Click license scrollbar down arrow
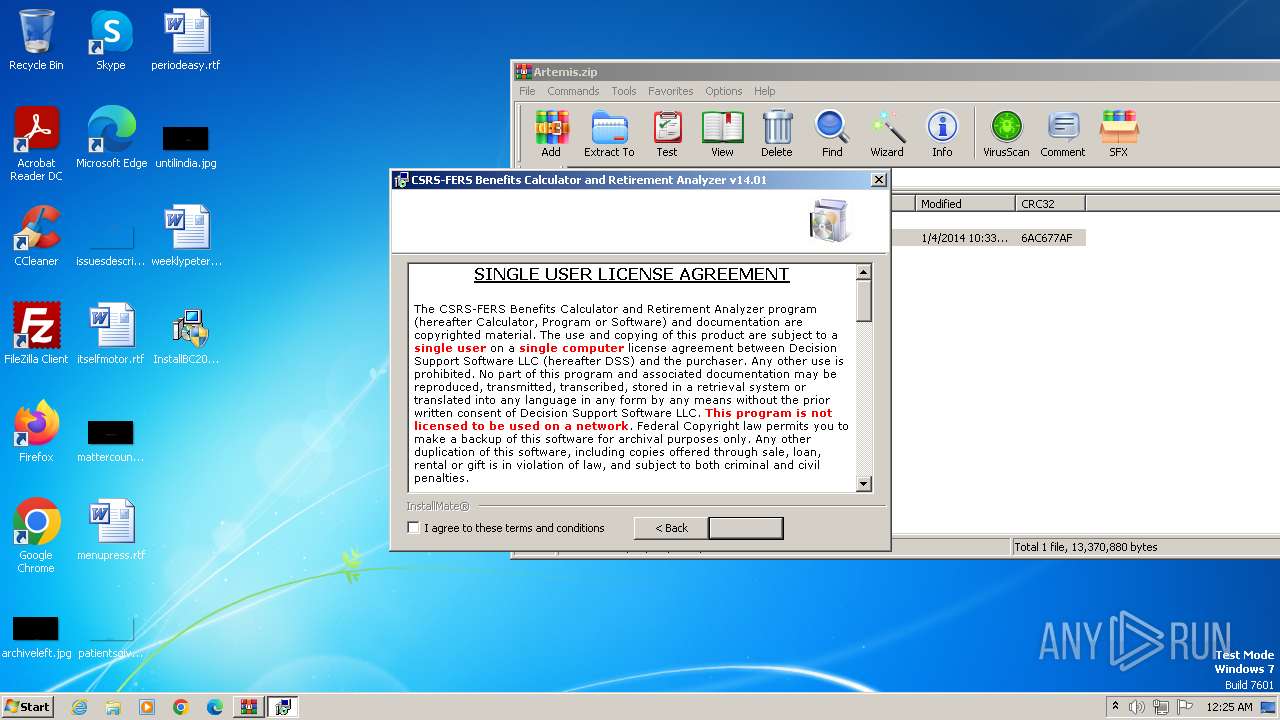Viewport: 1280px width, 720px height. pyautogui.click(x=864, y=484)
